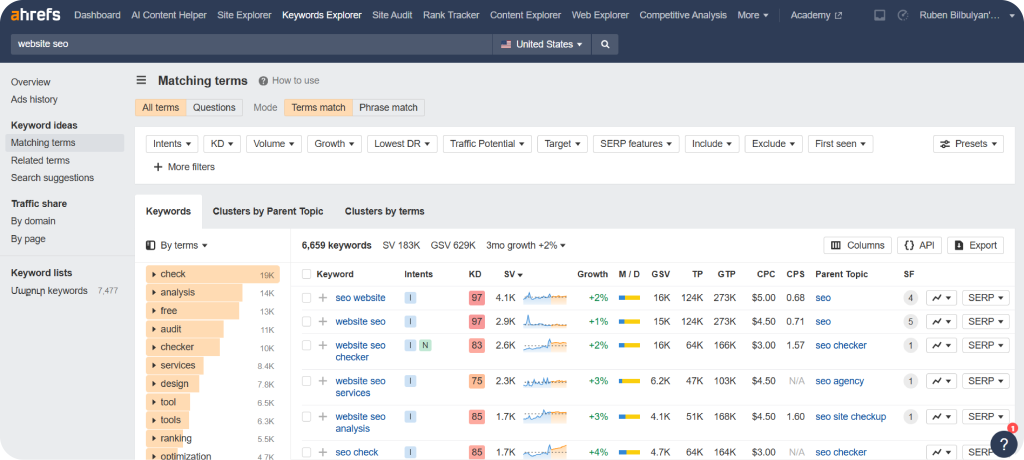Add website seo keyword with plus icon
This screenshot has height=460, width=1024.
[x=323, y=321]
